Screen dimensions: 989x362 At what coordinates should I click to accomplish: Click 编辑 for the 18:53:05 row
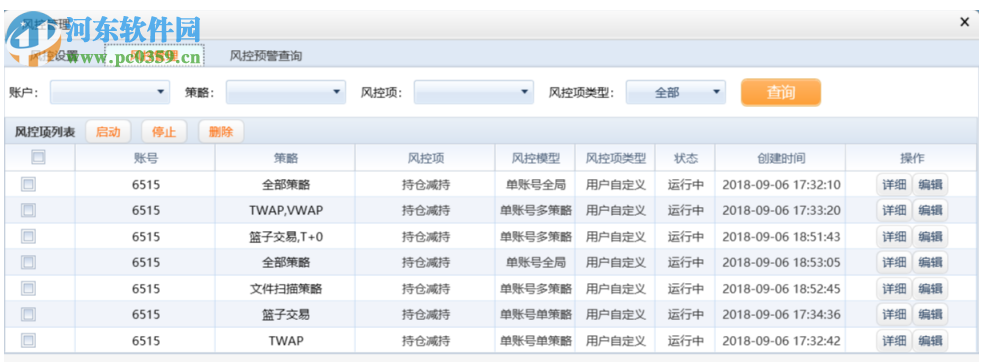pos(930,263)
